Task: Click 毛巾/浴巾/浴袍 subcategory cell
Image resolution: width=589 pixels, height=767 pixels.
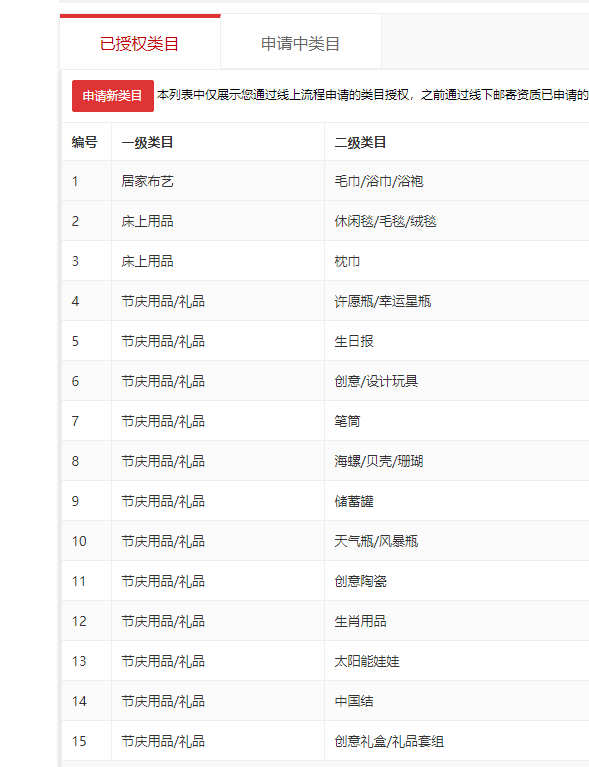Action: point(379,181)
